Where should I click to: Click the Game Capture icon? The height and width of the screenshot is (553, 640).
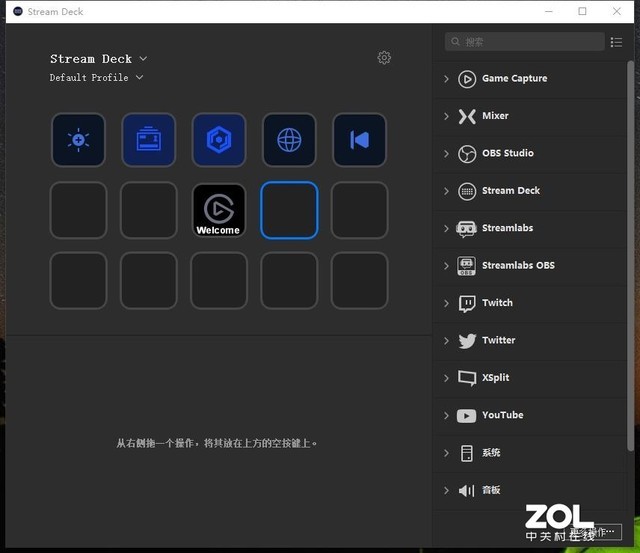467,79
